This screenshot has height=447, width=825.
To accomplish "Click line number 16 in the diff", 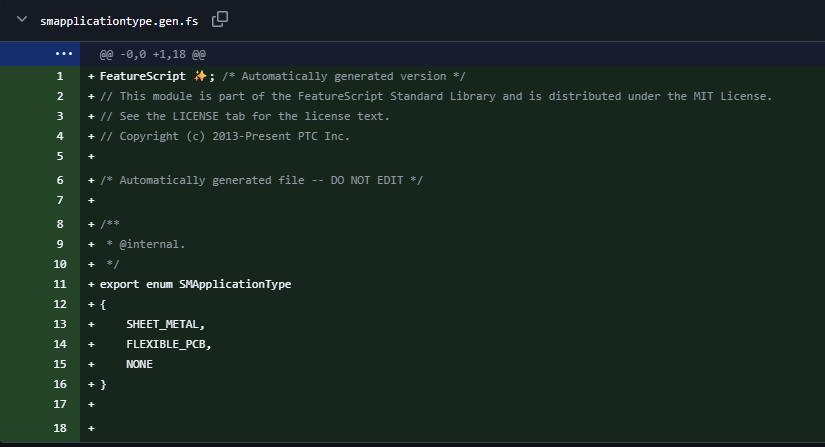I will [60, 384].
